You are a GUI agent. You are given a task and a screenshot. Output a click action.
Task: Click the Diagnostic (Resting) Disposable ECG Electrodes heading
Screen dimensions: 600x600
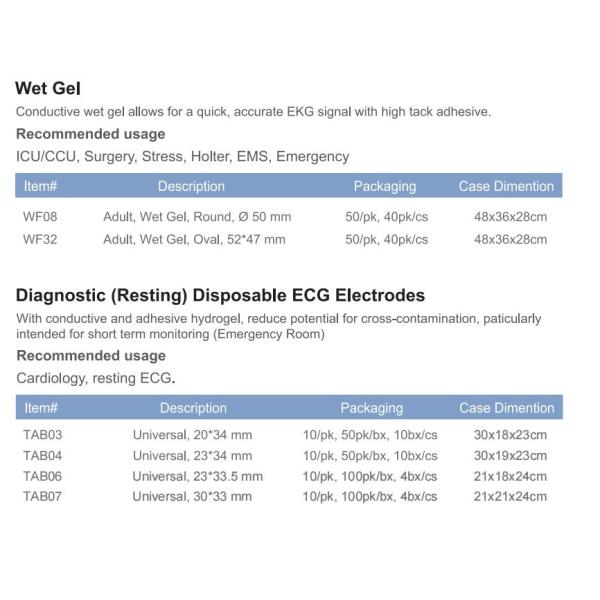pos(221,296)
